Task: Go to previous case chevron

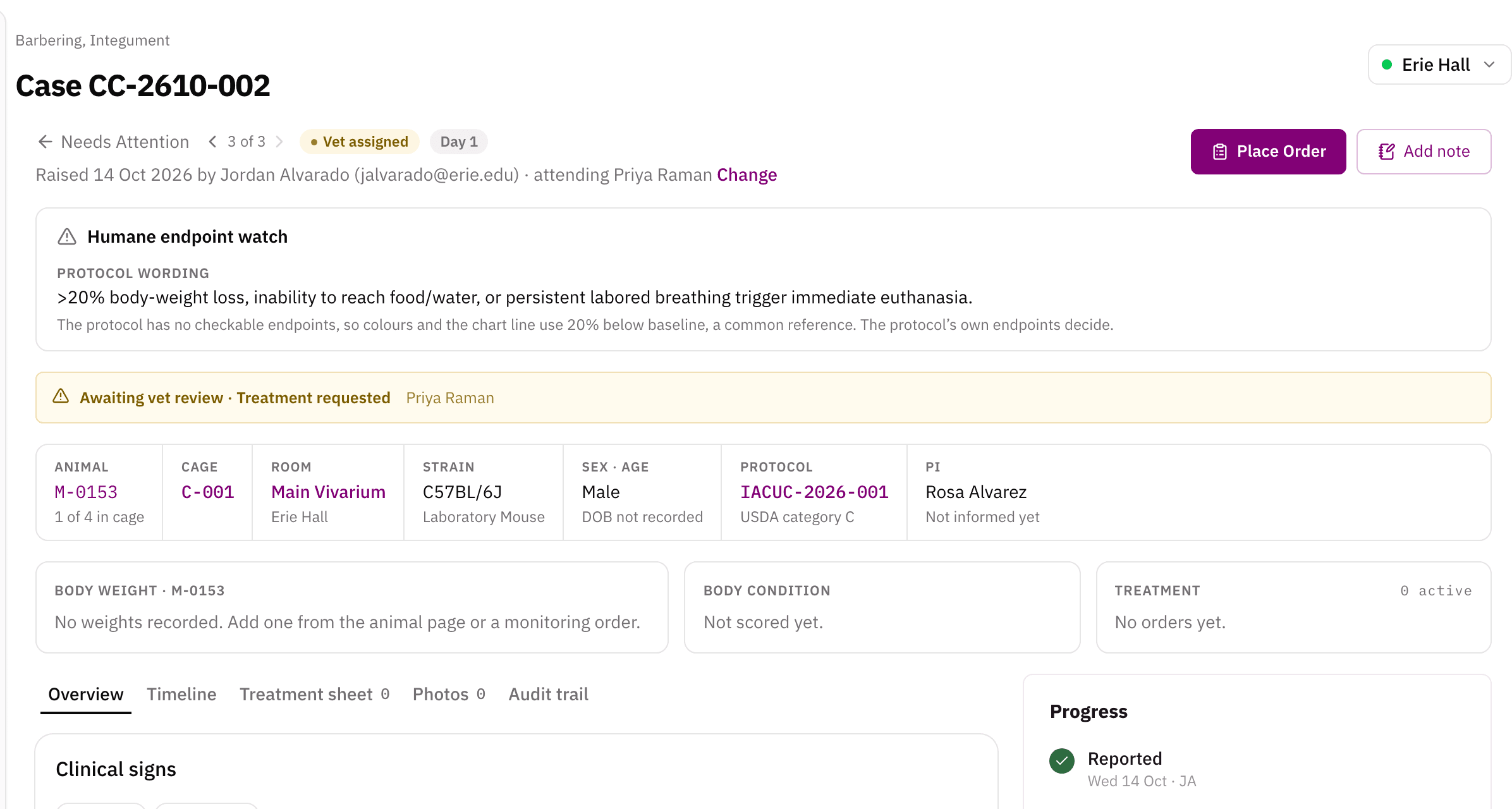Action: (213, 142)
